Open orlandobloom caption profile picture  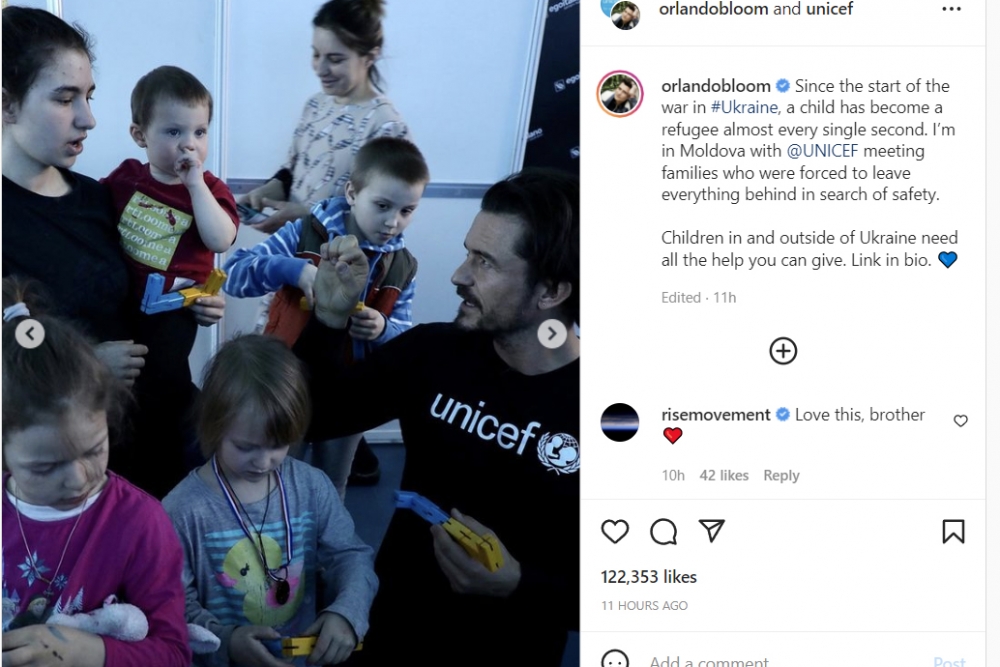(619, 94)
